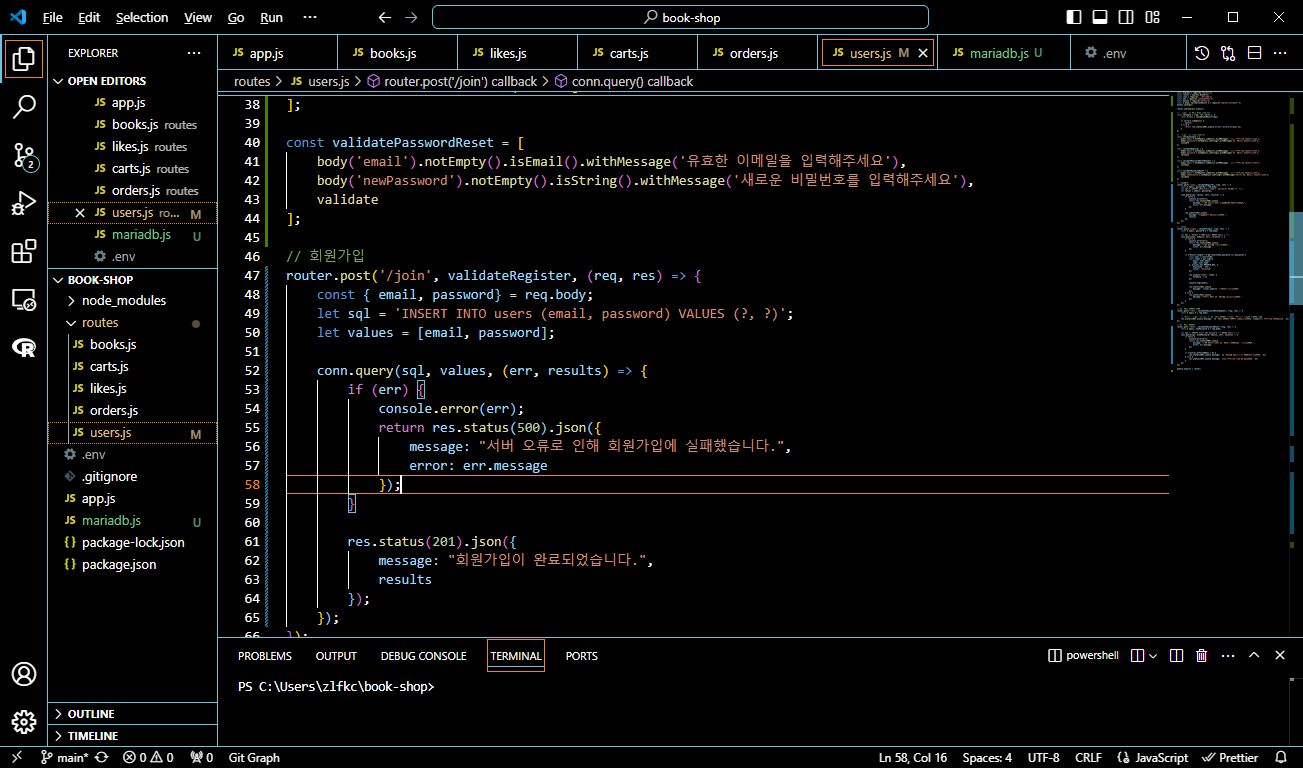
Task: Open the Extensions view icon
Action: click(x=24, y=251)
